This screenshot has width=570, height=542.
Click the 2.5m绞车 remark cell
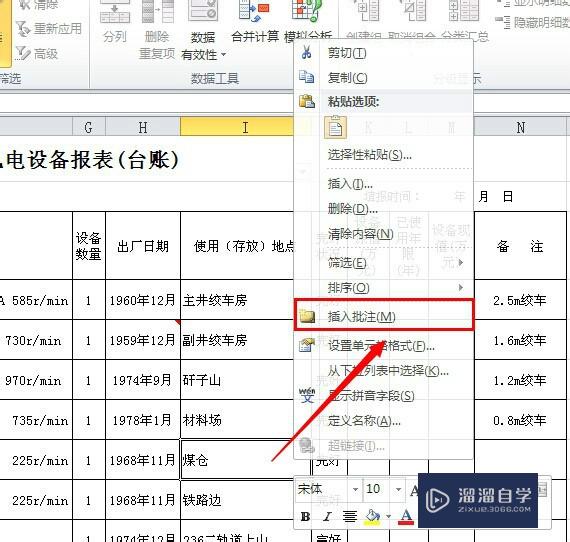coord(520,300)
